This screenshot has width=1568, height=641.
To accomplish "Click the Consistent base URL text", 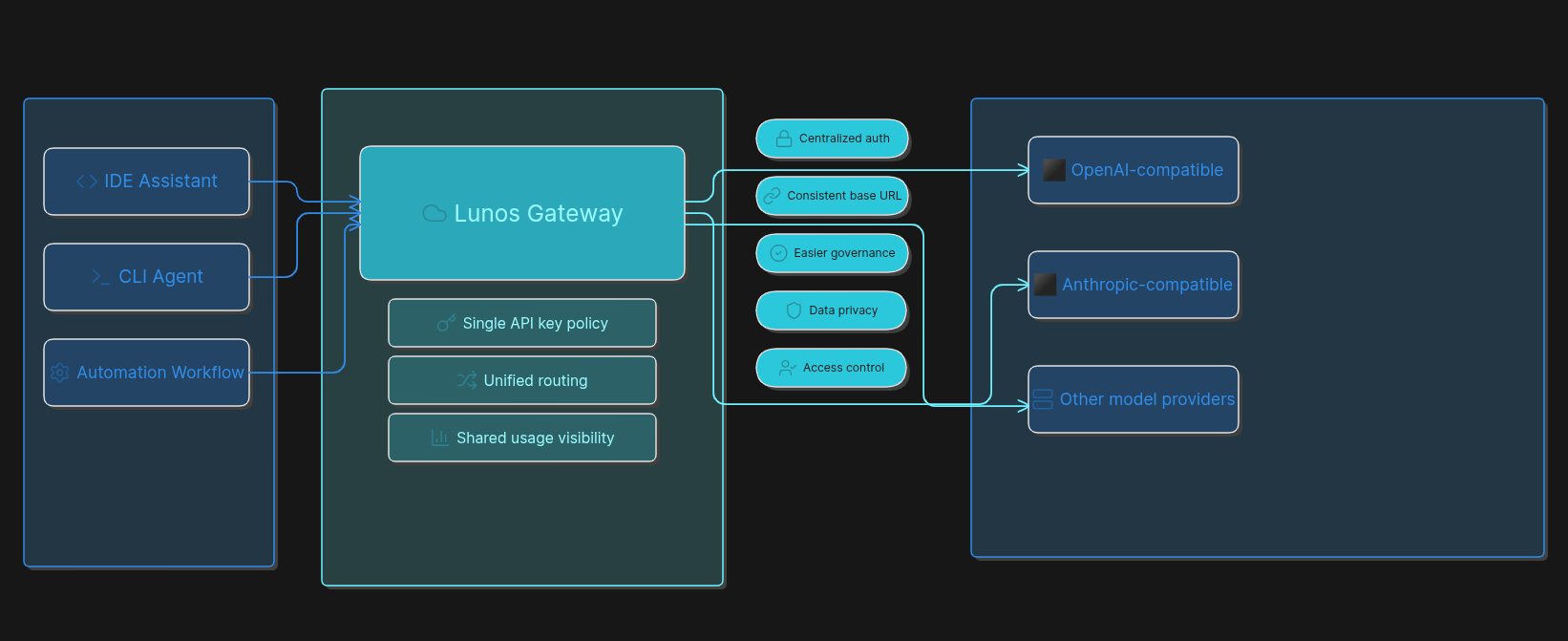I will tap(844, 196).
